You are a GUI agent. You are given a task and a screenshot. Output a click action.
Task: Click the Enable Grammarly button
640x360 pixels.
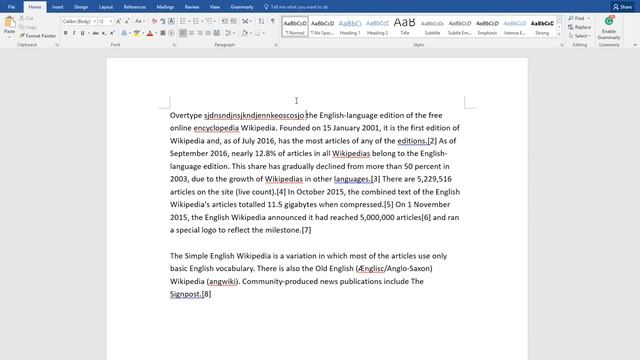click(609, 28)
